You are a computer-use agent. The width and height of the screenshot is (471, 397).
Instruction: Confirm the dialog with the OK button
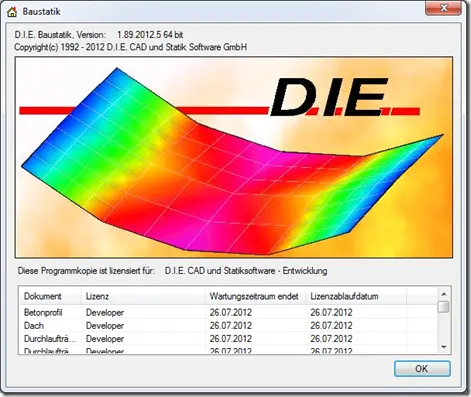[422, 369]
